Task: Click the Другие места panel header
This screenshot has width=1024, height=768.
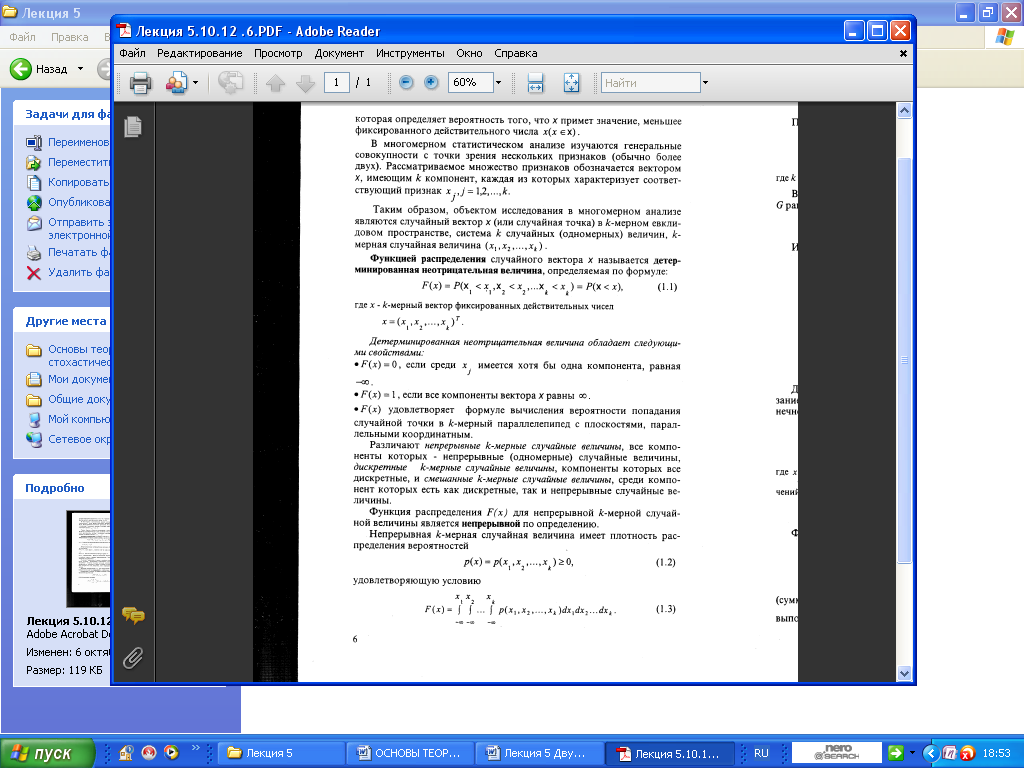Action: click(62, 321)
